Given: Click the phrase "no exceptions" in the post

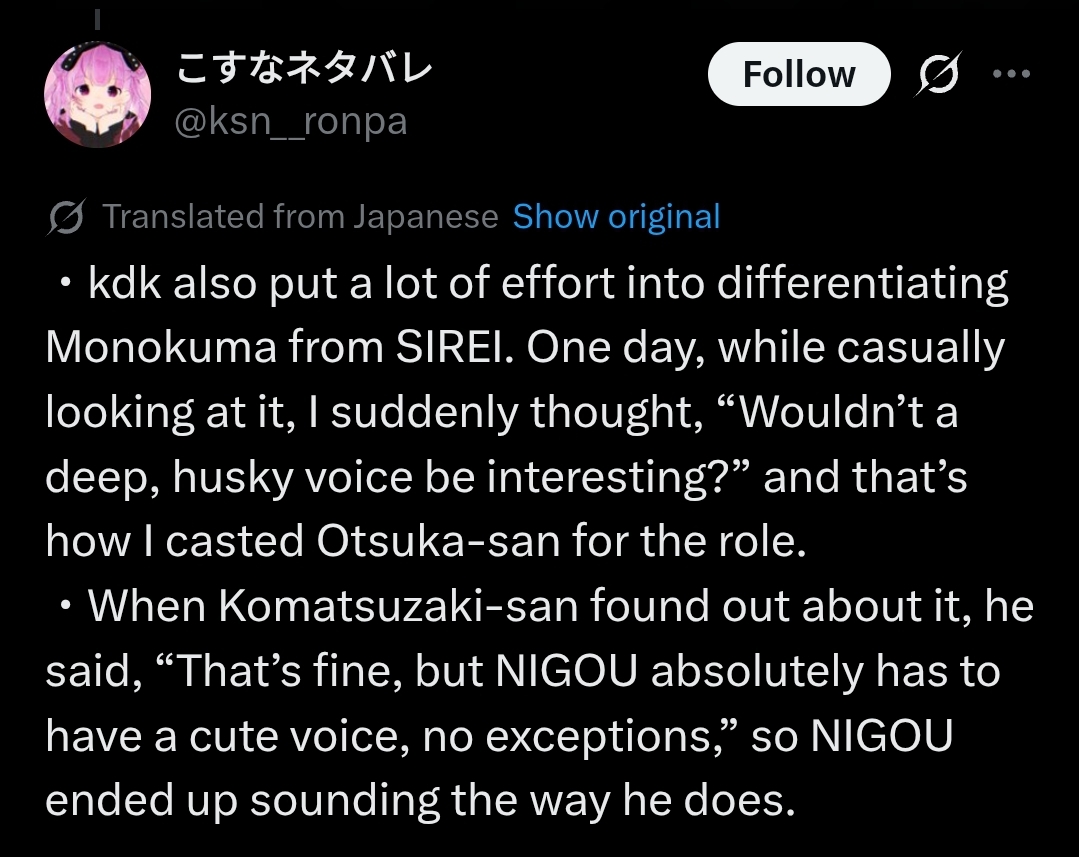Looking at the screenshot, I should (x=590, y=735).
